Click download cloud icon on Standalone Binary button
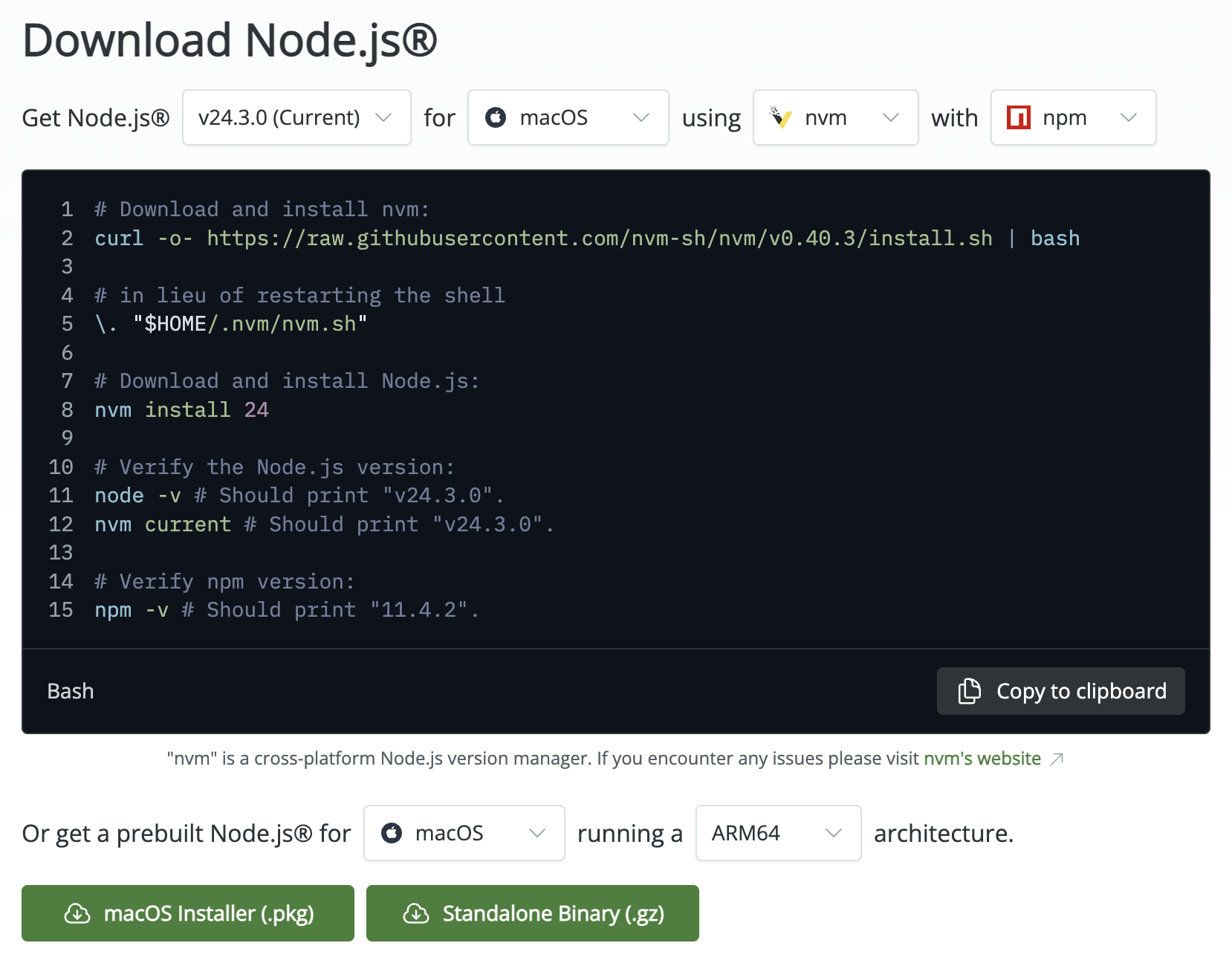This screenshot has height=966, width=1232. tap(416, 913)
